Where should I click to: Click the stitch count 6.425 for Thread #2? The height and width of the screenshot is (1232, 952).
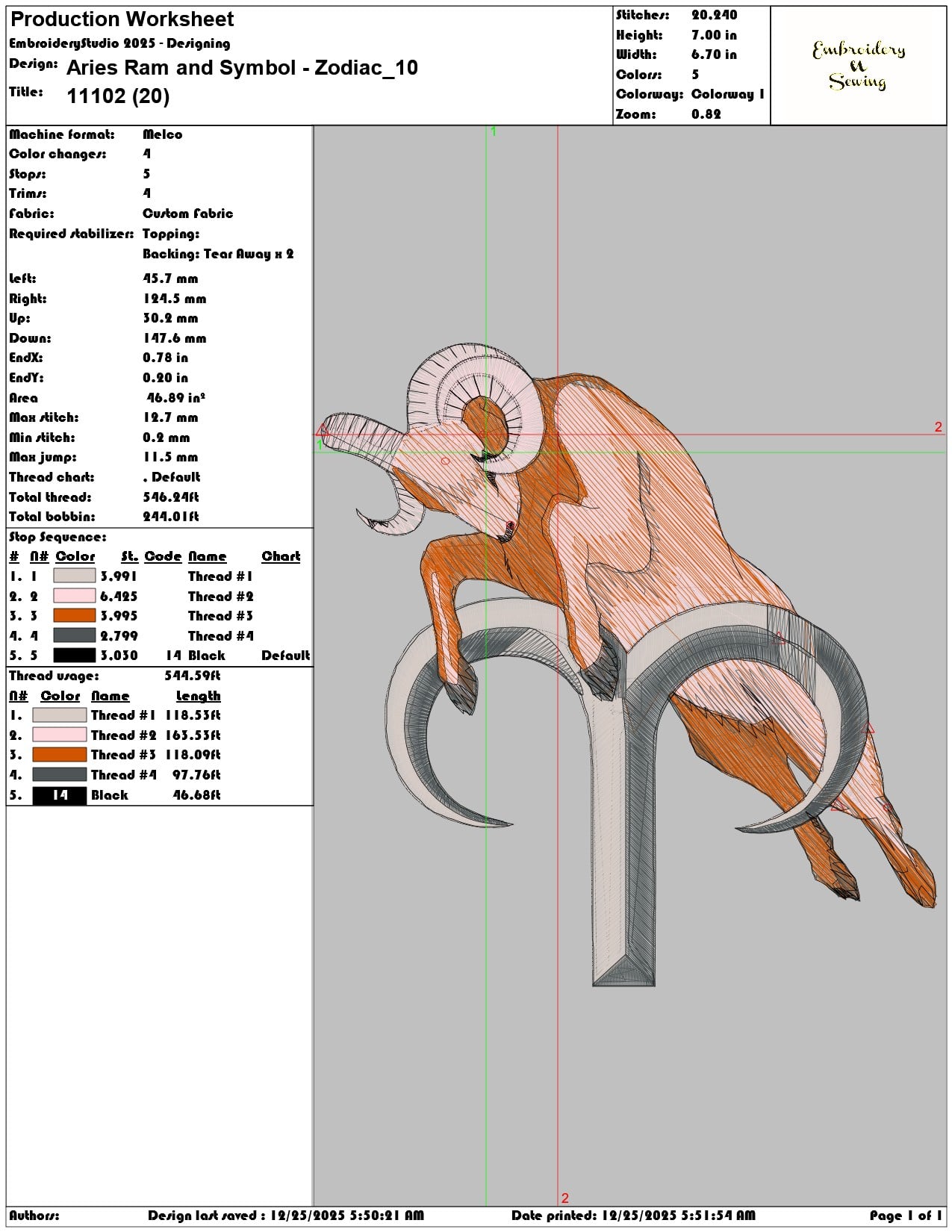click(119, 596)
